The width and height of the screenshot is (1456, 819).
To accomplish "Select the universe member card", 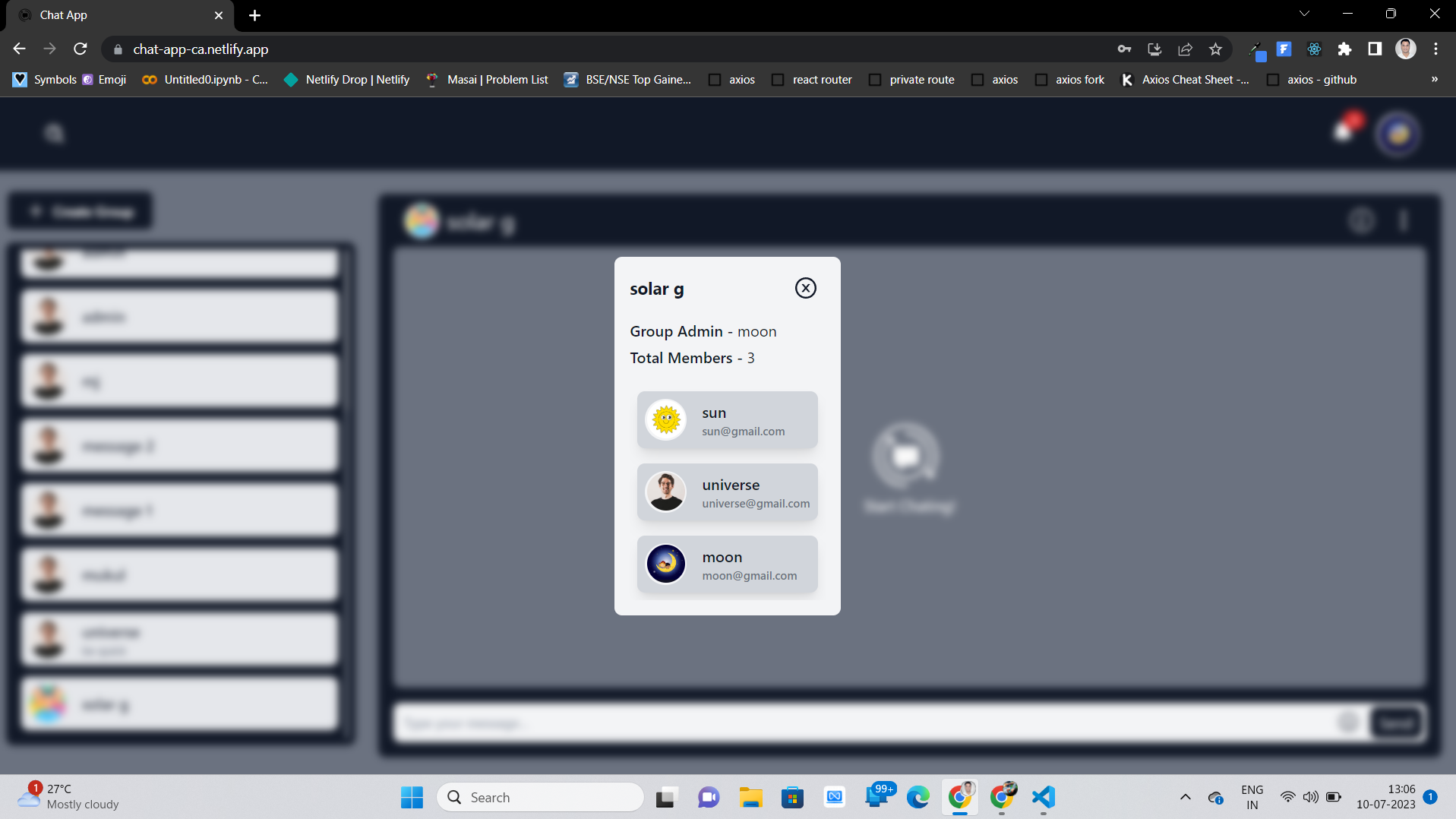I will (727, 492).
